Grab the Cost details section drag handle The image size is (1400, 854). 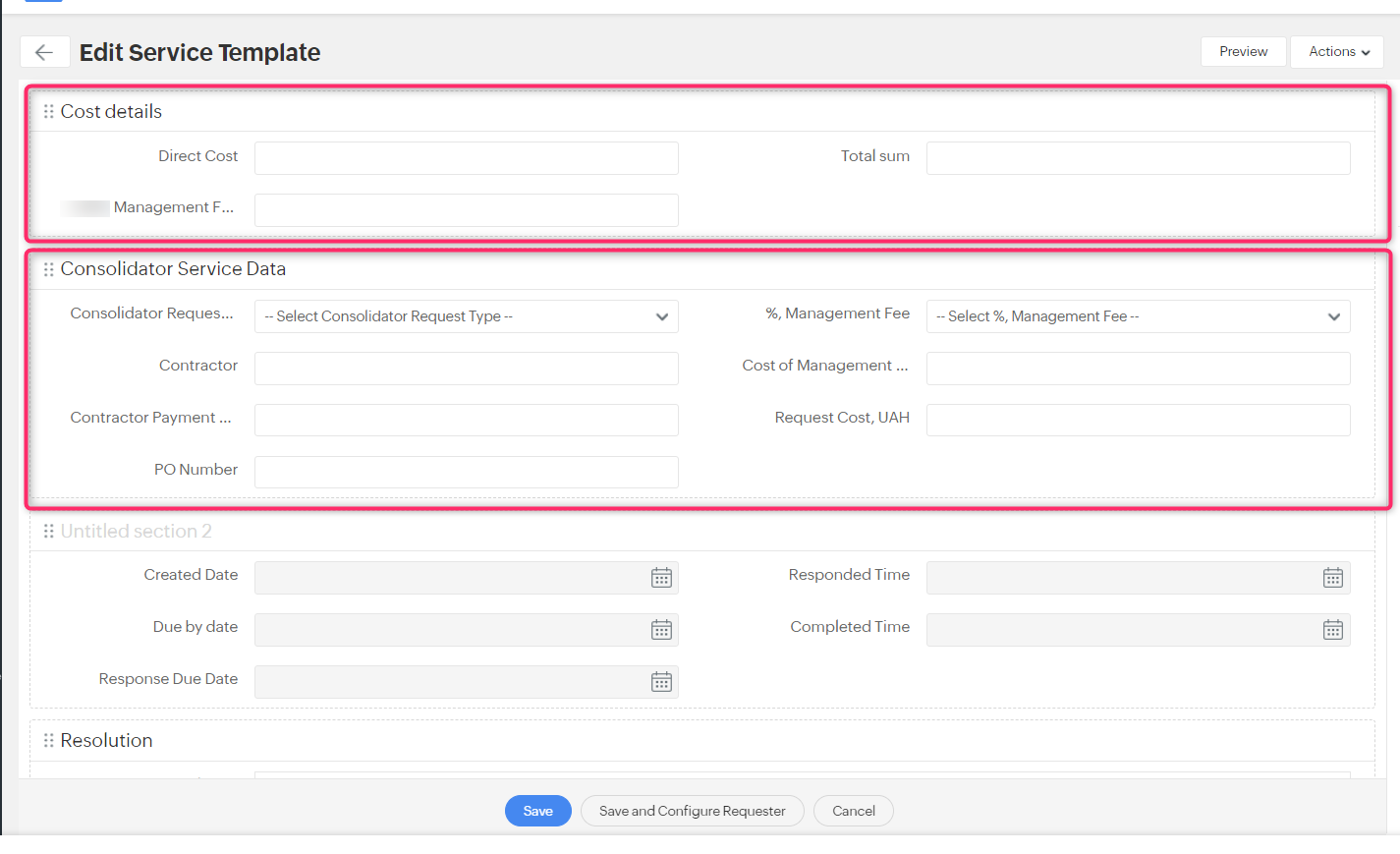coord(48,112)
